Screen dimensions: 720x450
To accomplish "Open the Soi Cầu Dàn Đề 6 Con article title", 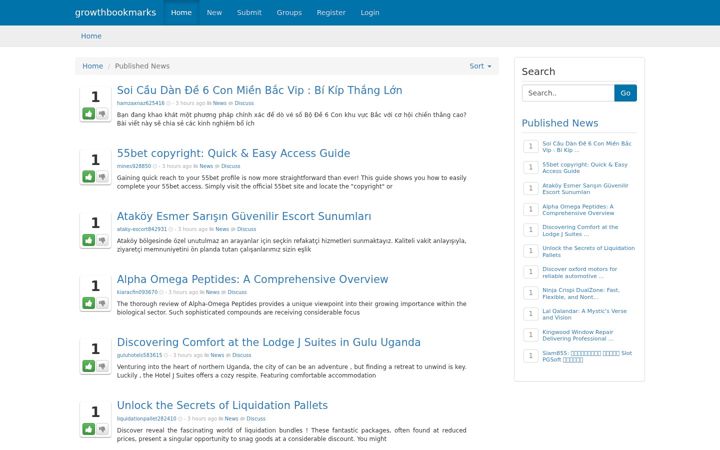I will tap(259, 90).
